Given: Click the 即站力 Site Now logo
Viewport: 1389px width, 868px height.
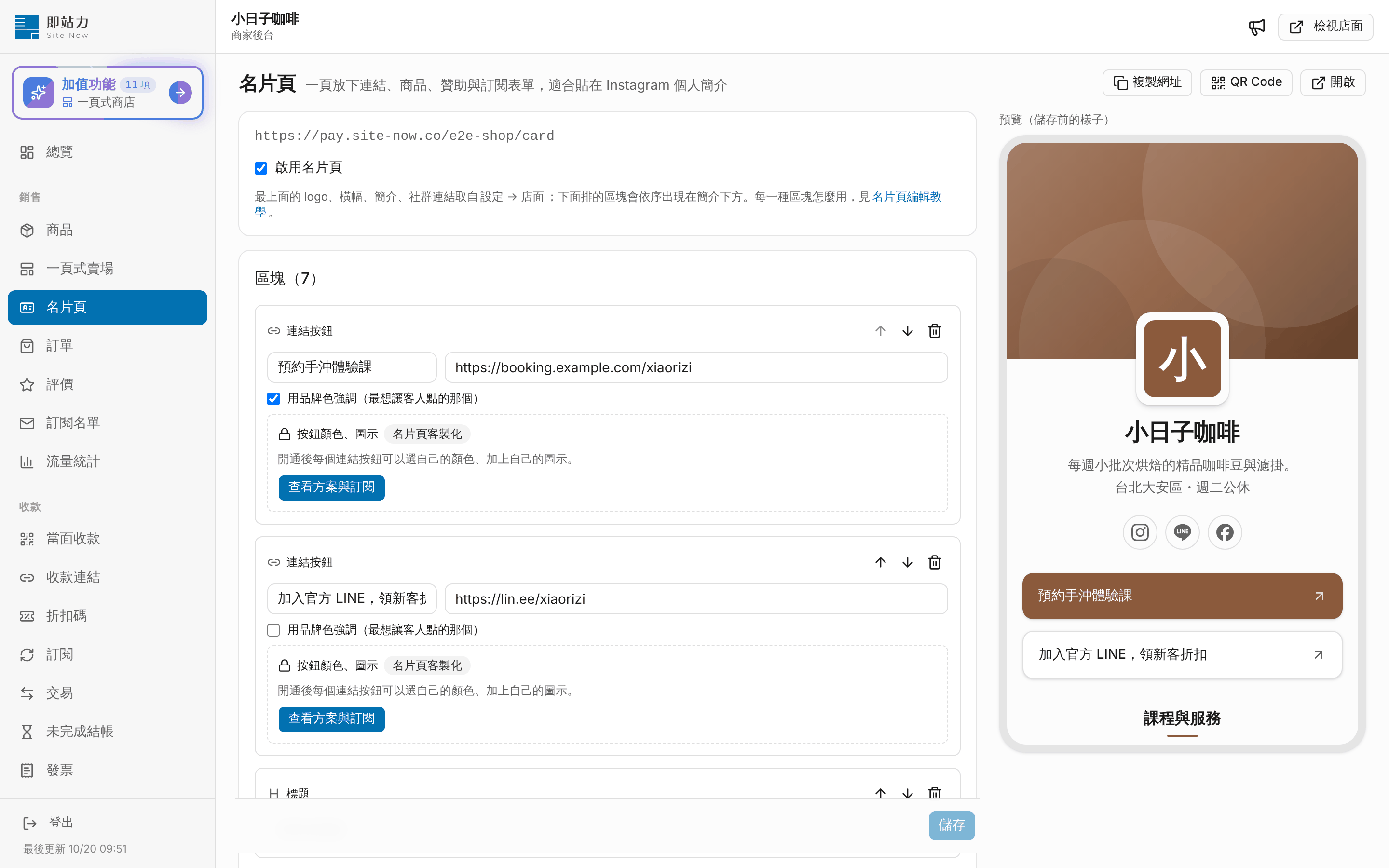Looking at the screenshot, I should tap(52, 27).
